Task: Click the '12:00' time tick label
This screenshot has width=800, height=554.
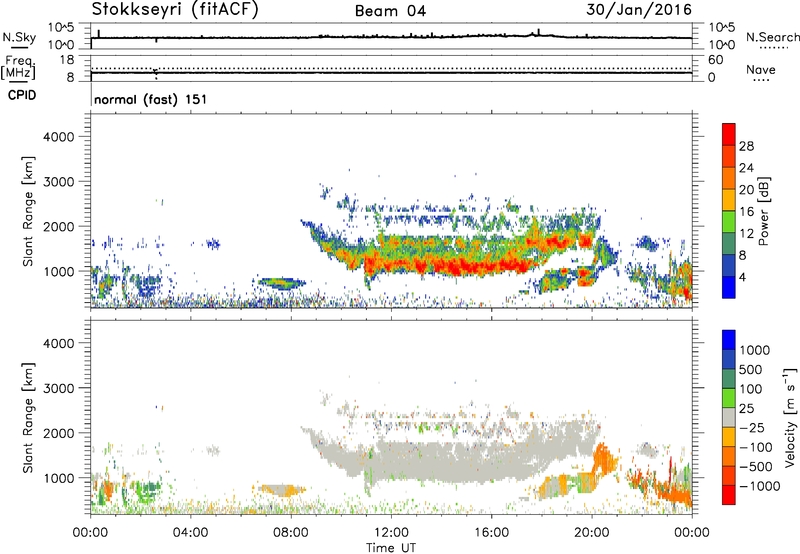Action: (391, 533)
